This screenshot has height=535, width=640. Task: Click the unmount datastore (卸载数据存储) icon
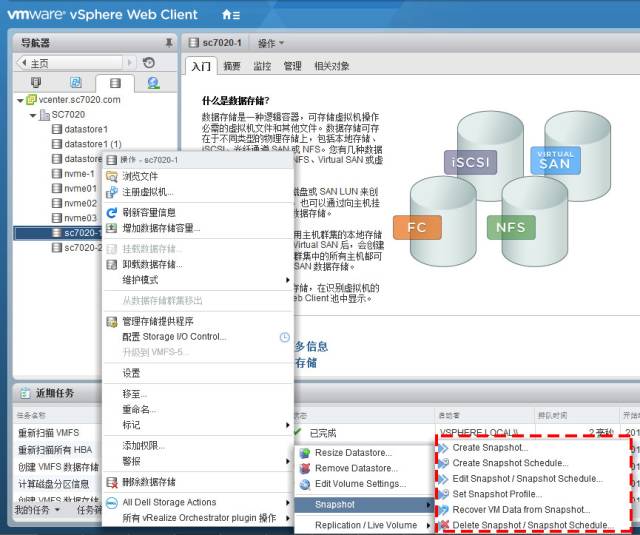(111, 264)
